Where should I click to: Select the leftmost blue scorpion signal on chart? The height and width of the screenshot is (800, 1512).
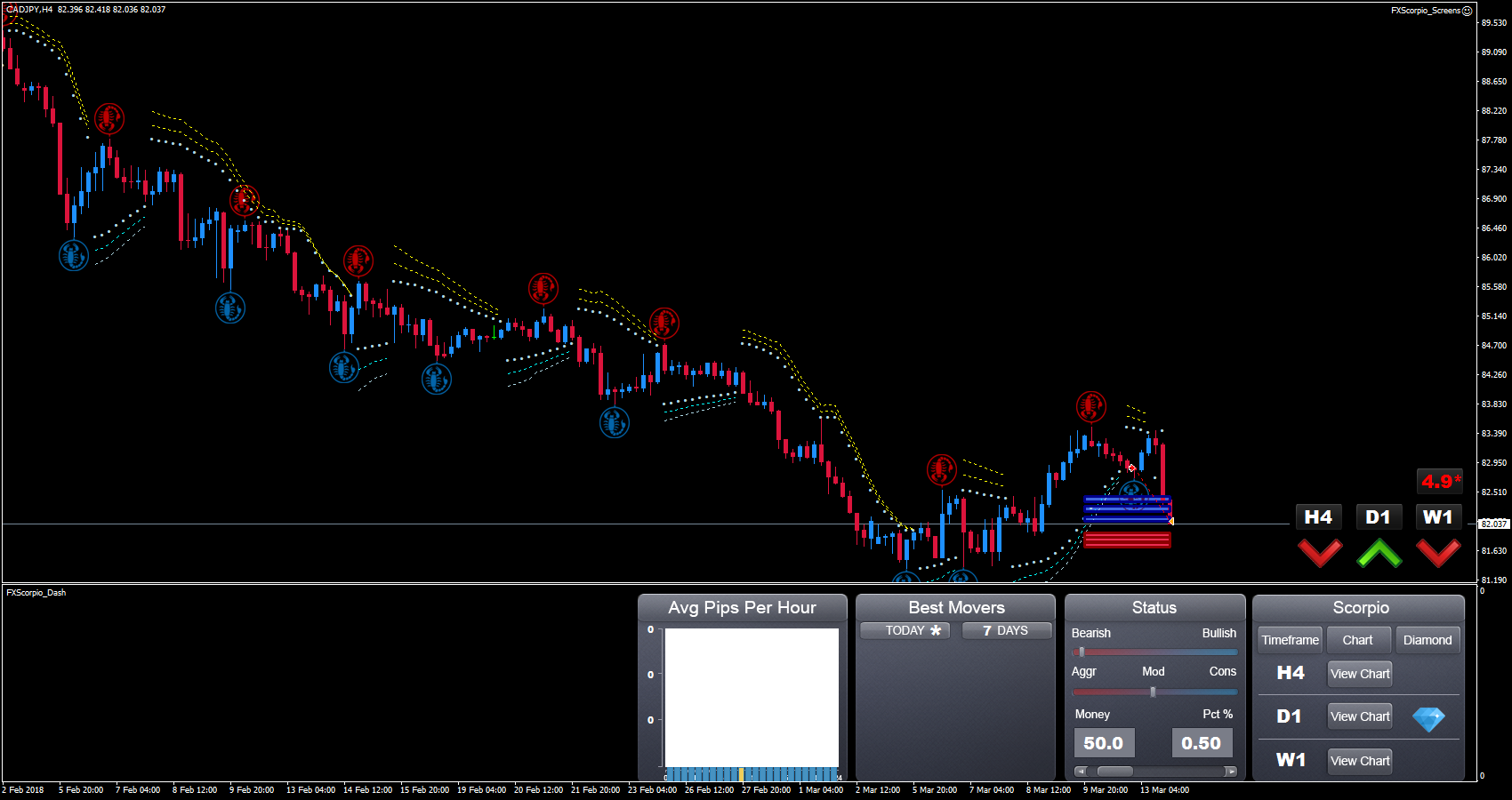[74, 256]
